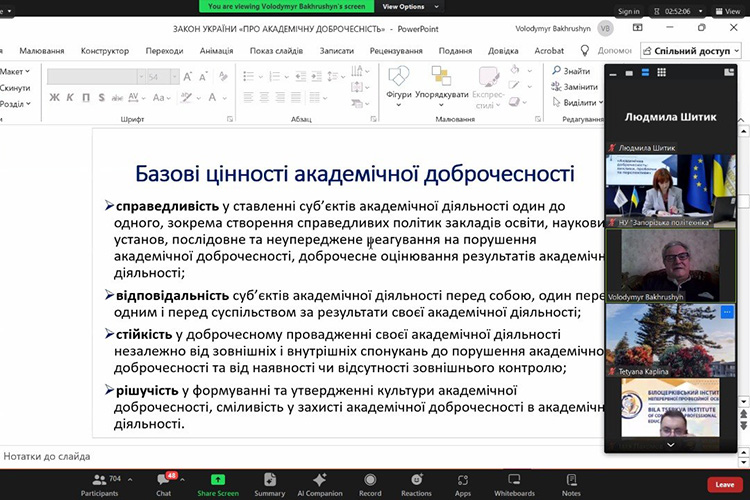Image resolution: width=750 pixels, height=500 pixels.
Task: Open Zoom Whiteboards
Action: (514, 481)
